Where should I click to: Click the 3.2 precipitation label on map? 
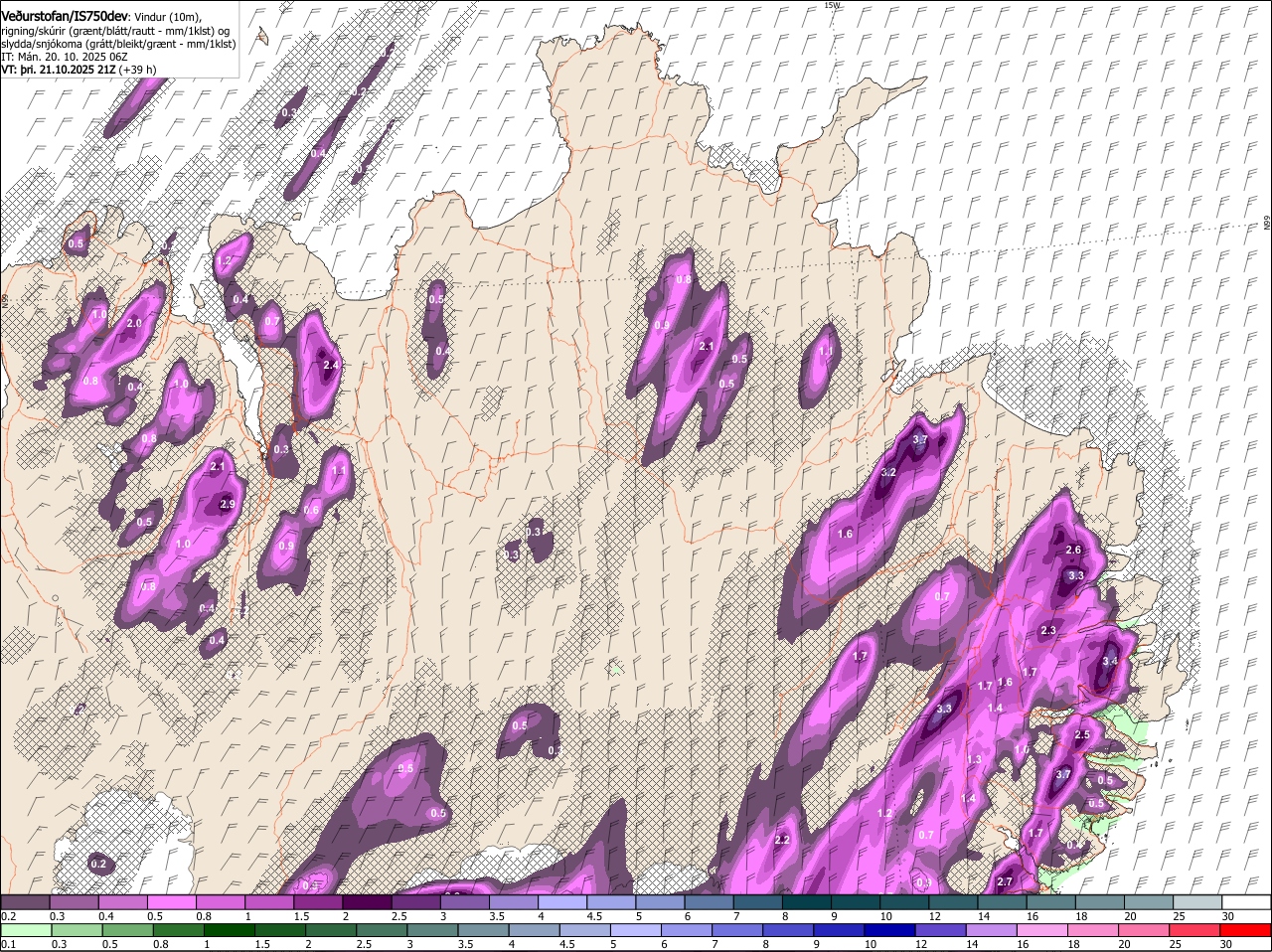click(x=888, y=472)
